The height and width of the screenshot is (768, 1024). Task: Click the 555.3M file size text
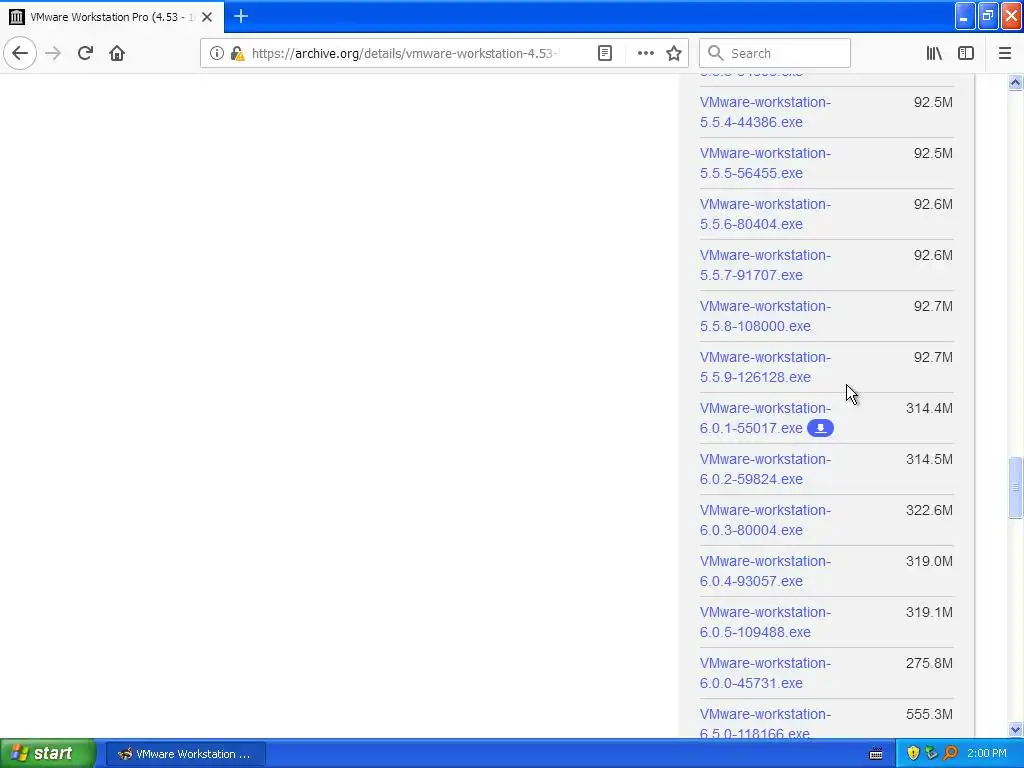coord(929,714)
